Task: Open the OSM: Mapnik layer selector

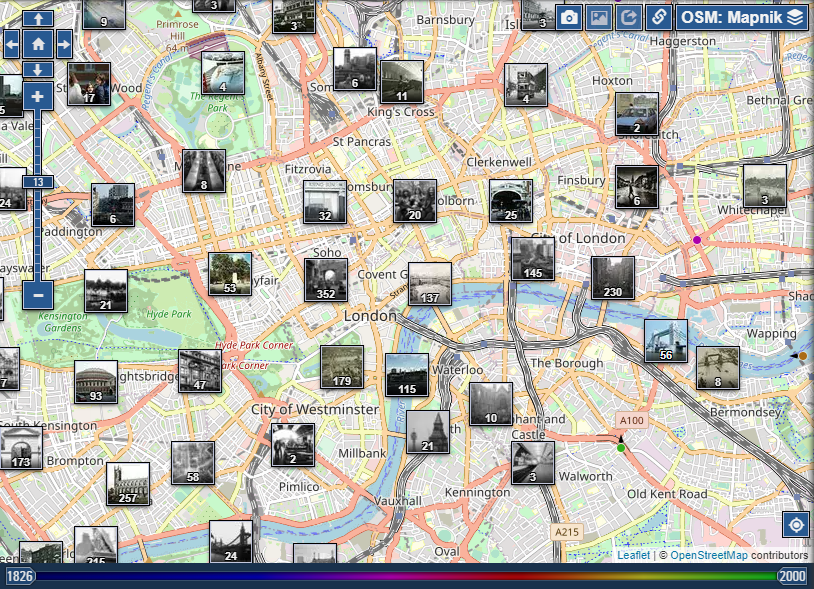Action: coord(742,17)
